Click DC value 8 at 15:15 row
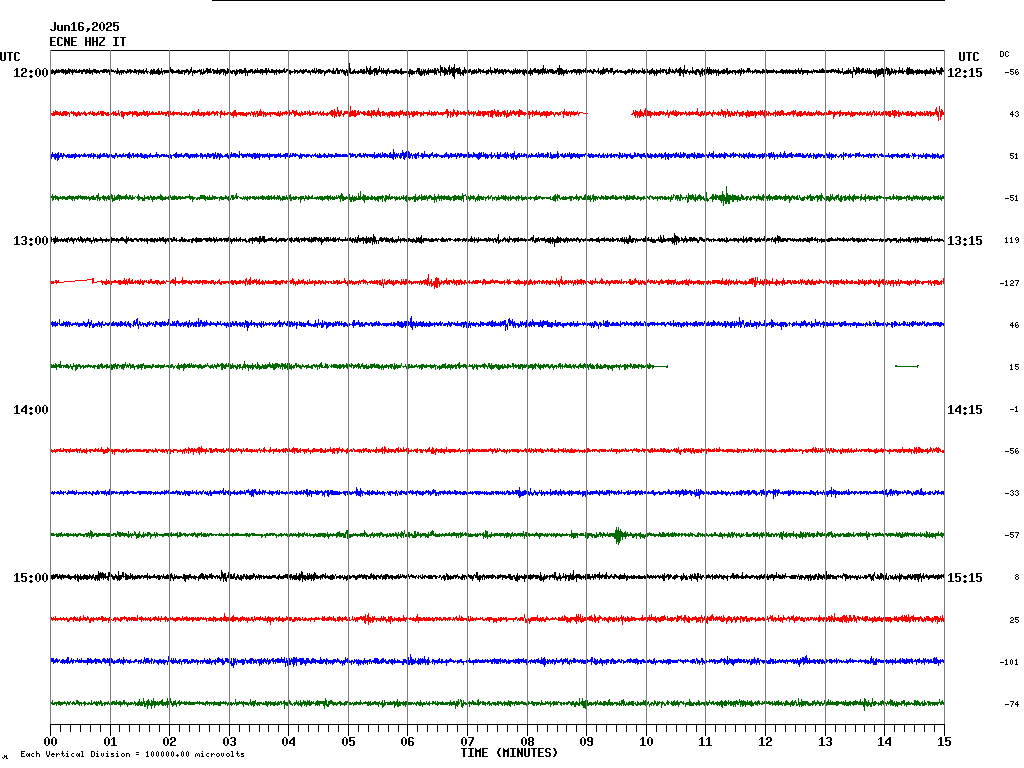The image size is (1024, 768). pyautogui.click(x=1016, y=577)
